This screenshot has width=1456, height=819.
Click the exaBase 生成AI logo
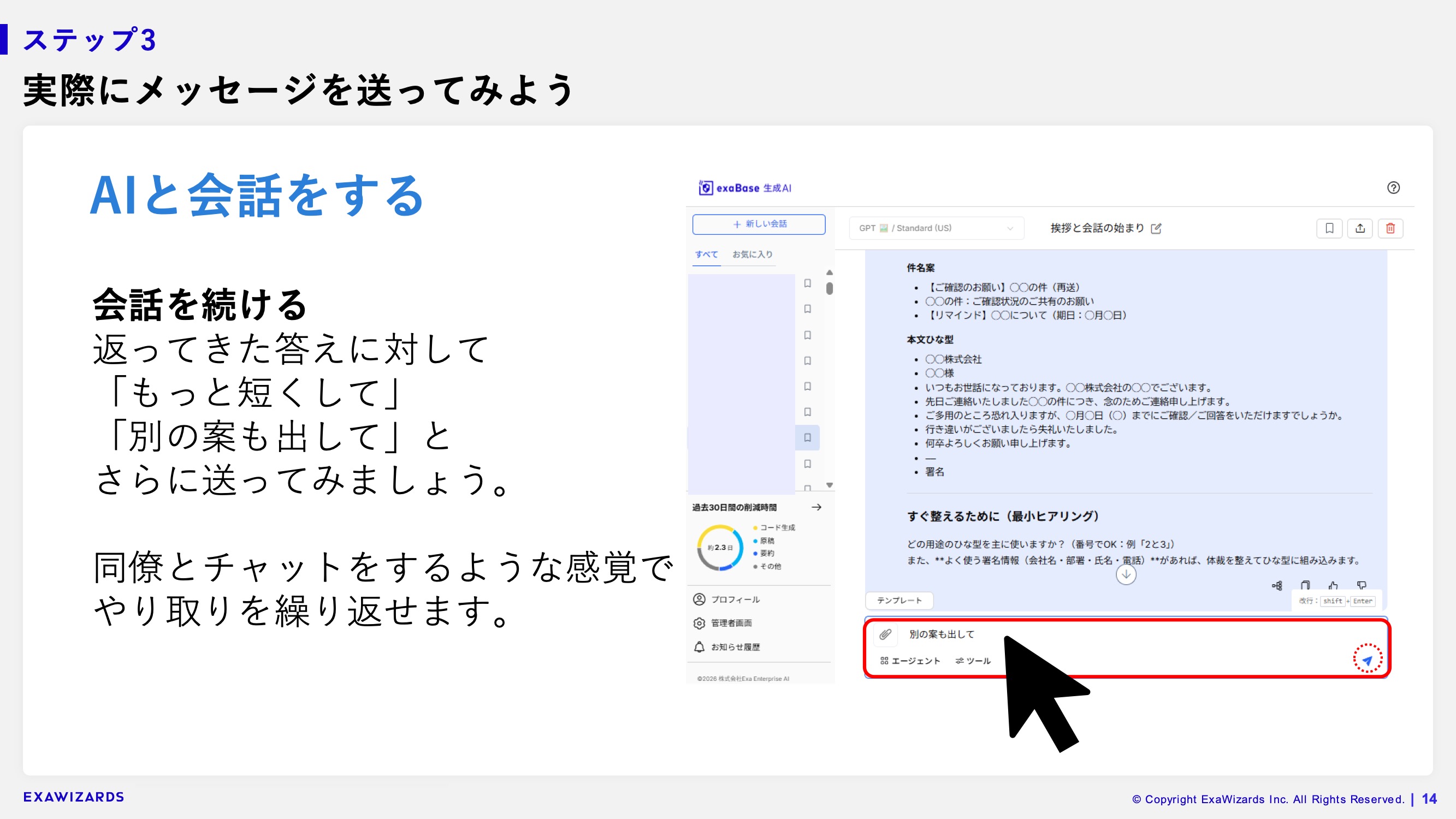click(745, 188)
